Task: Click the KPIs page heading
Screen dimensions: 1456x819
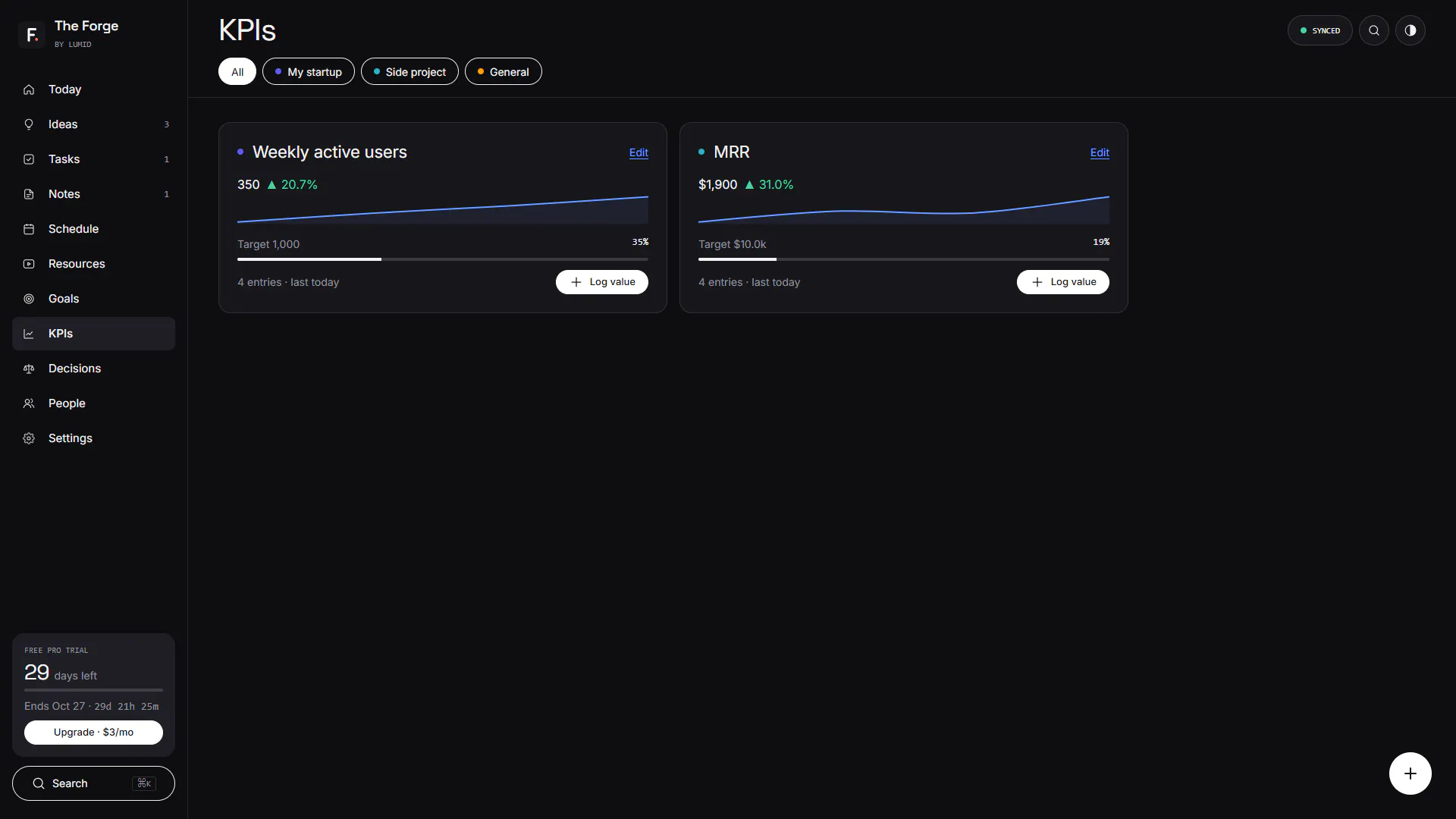Action: tap(247, 30)
